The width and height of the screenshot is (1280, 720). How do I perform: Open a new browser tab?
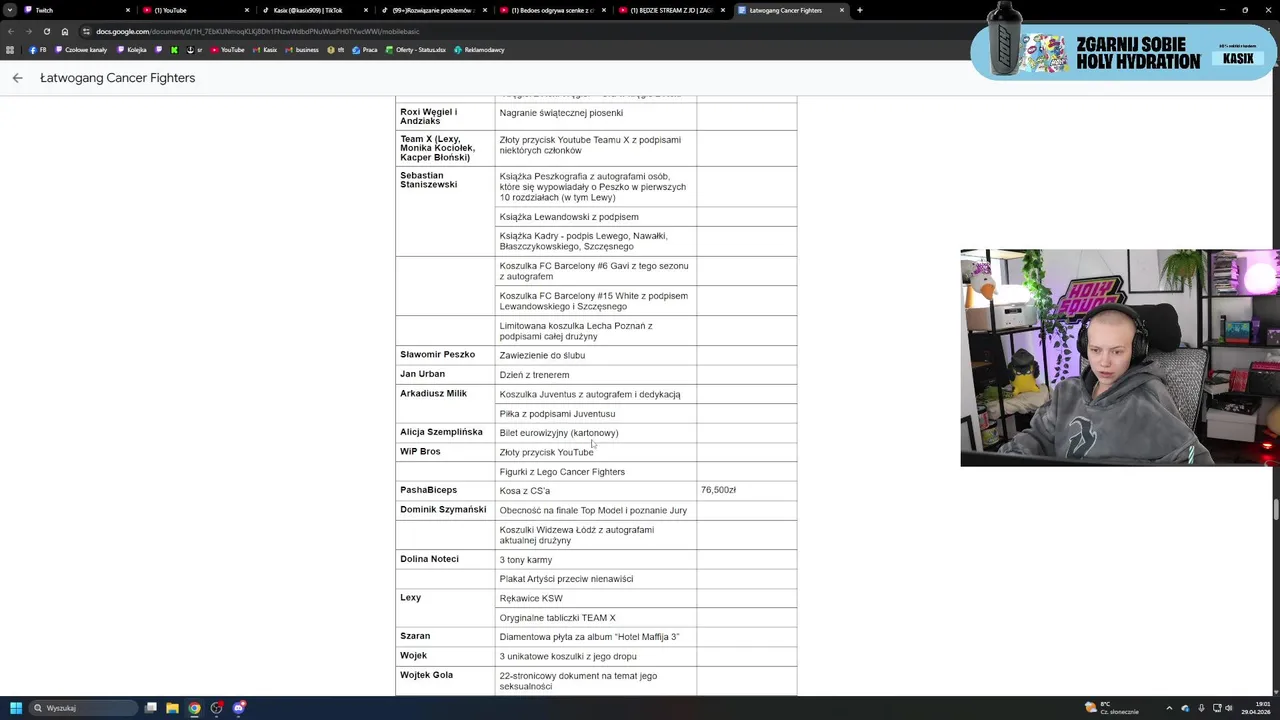[860, 10]
